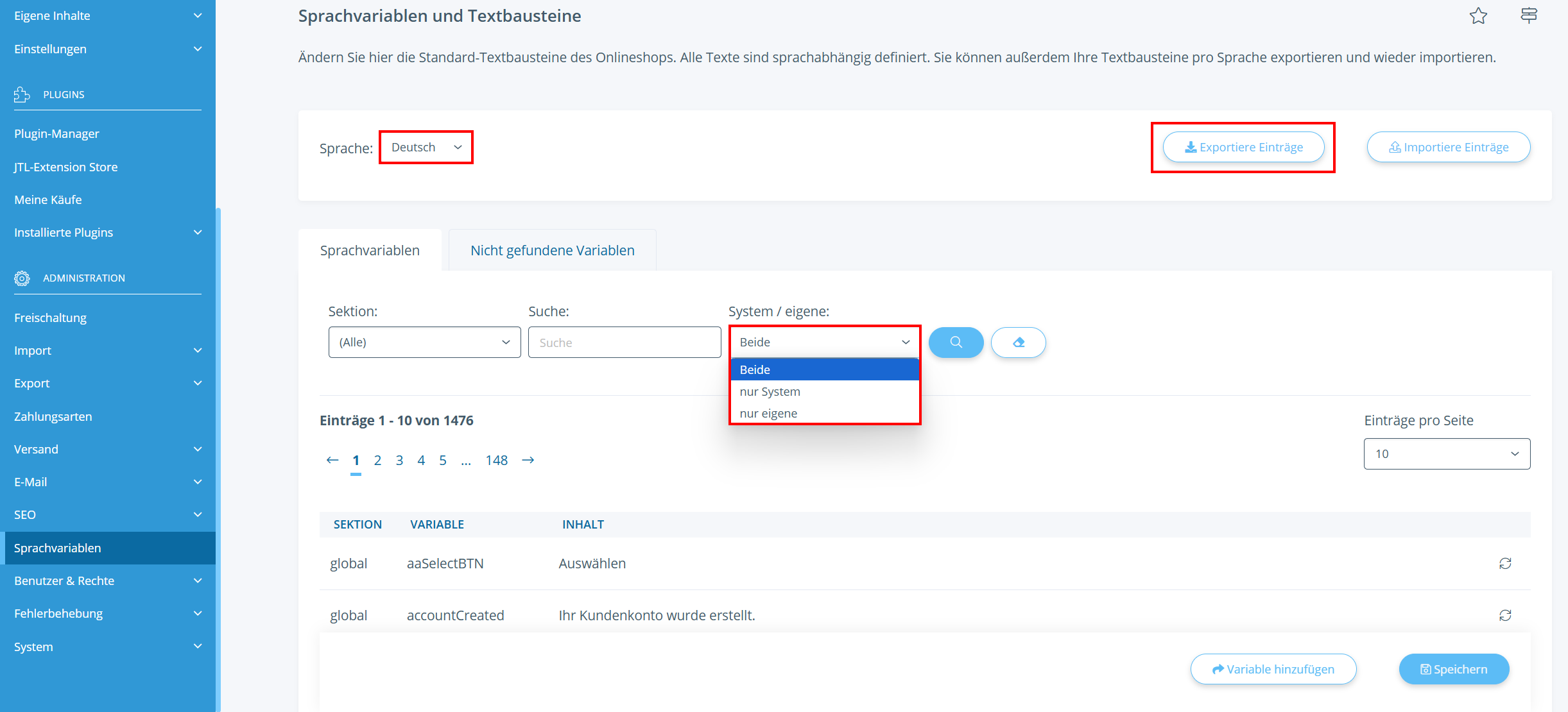This screenshot has height=712, width=1568.
Task: Click into the Suche input field
Action: click(624, 343)
